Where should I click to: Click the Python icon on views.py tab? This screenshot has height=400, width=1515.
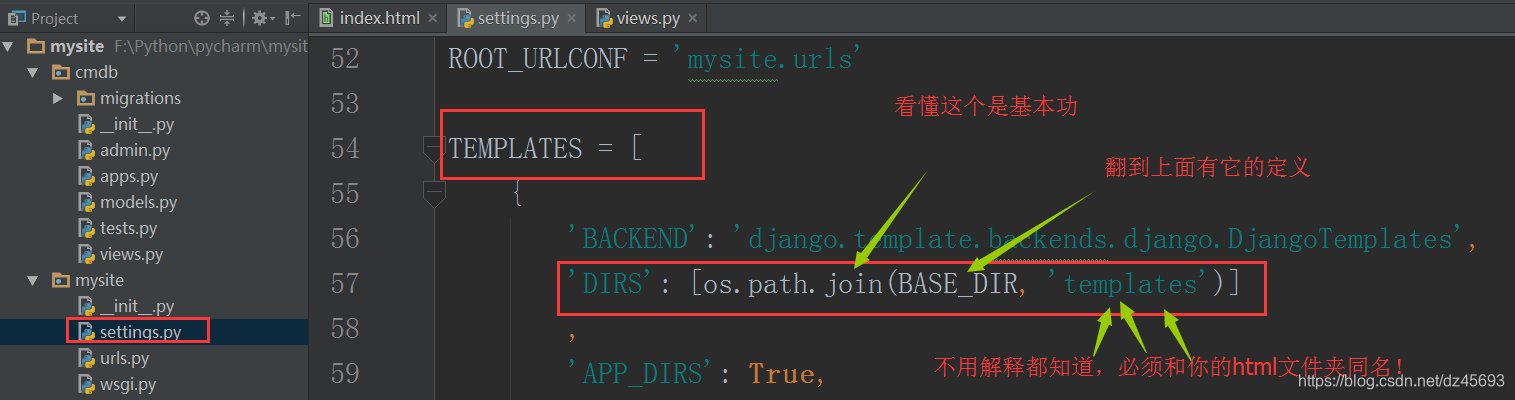(604, 18)
